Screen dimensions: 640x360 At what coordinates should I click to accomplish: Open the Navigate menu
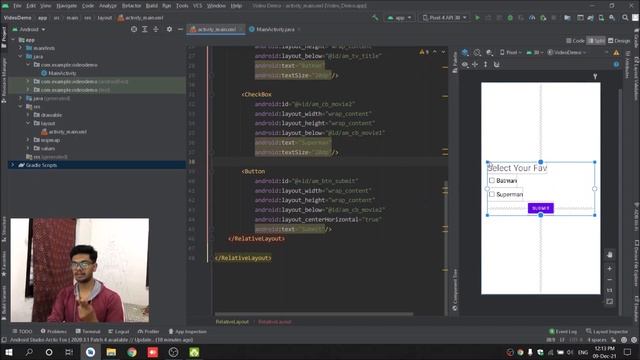[x=67, y=6]
